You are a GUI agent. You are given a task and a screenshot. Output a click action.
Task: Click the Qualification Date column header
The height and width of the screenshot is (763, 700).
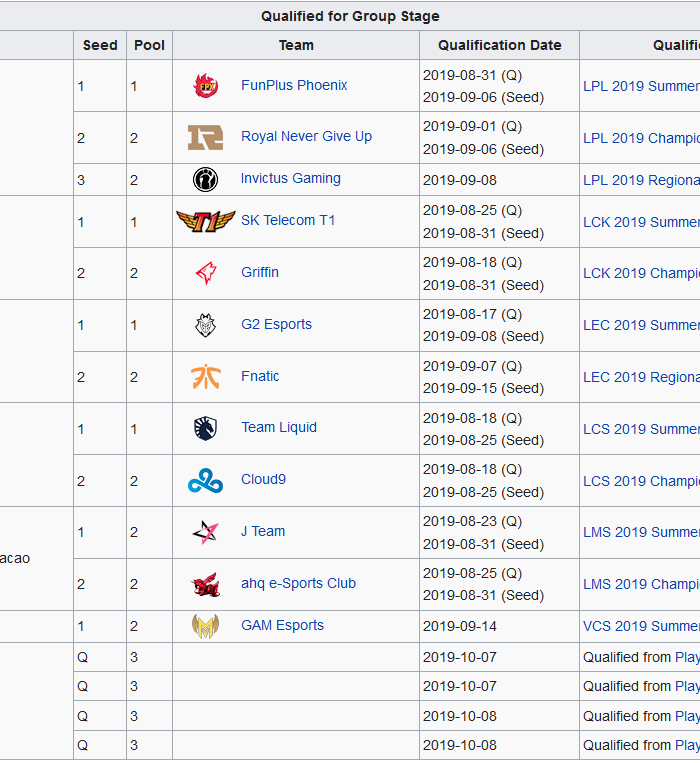[499, 45]
